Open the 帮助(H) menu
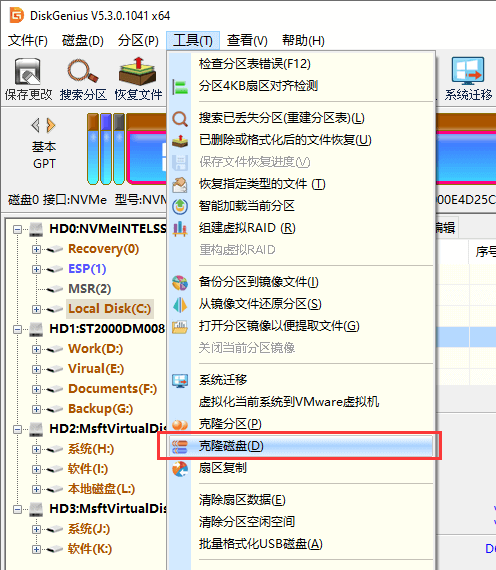The height and width of the screenshot is (570, 496). point(303,40)
